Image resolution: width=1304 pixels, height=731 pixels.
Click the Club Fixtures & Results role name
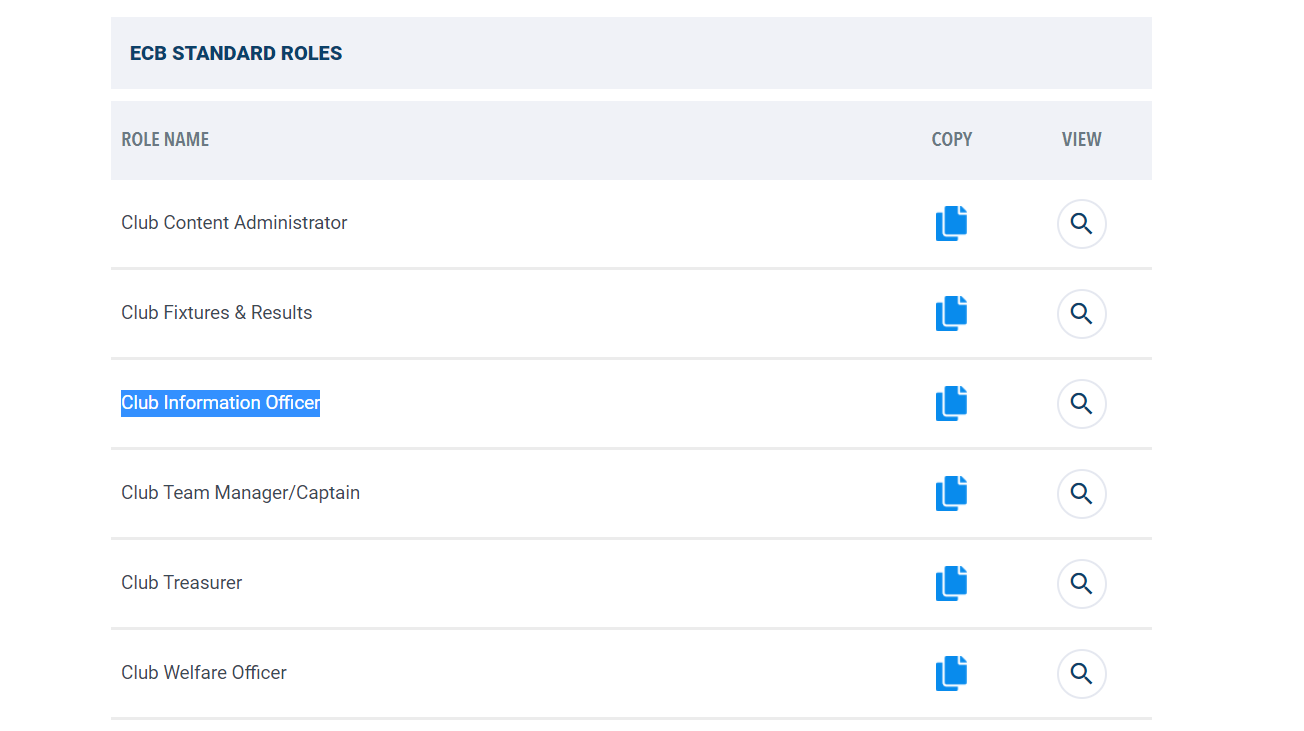(217, 313)
